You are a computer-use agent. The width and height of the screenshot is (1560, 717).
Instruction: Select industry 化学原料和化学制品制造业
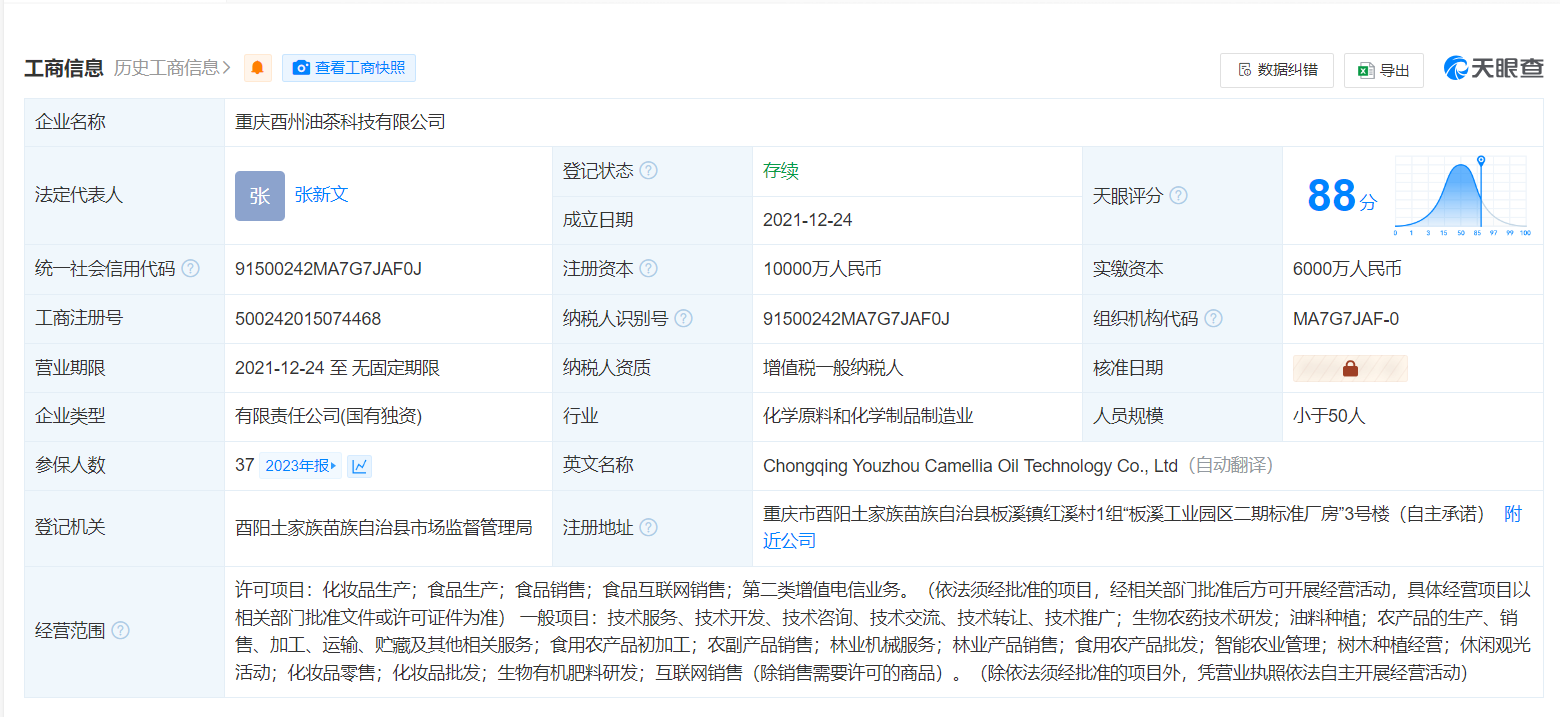click(868, 417)
